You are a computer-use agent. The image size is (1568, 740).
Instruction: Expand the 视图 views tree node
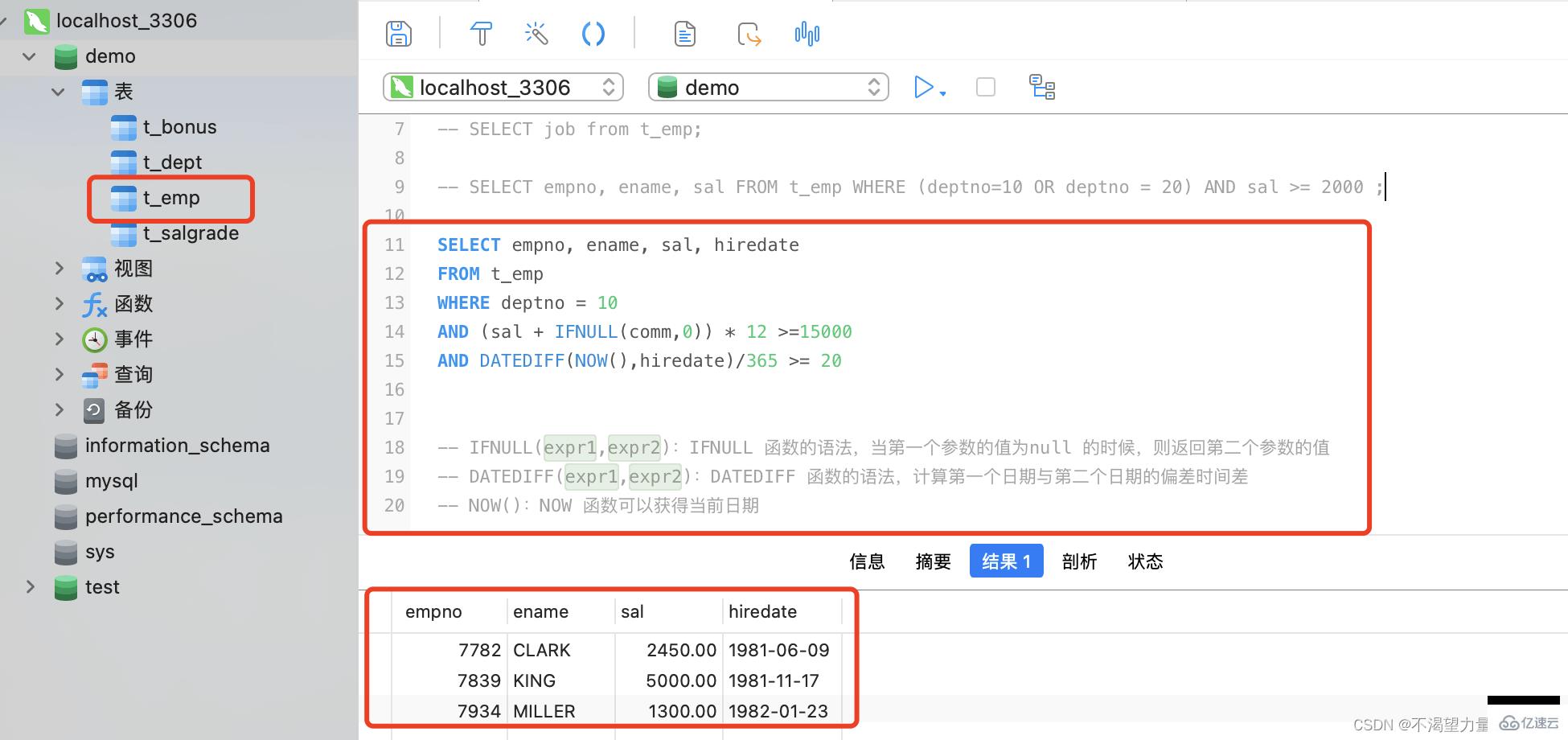(59, 268)
